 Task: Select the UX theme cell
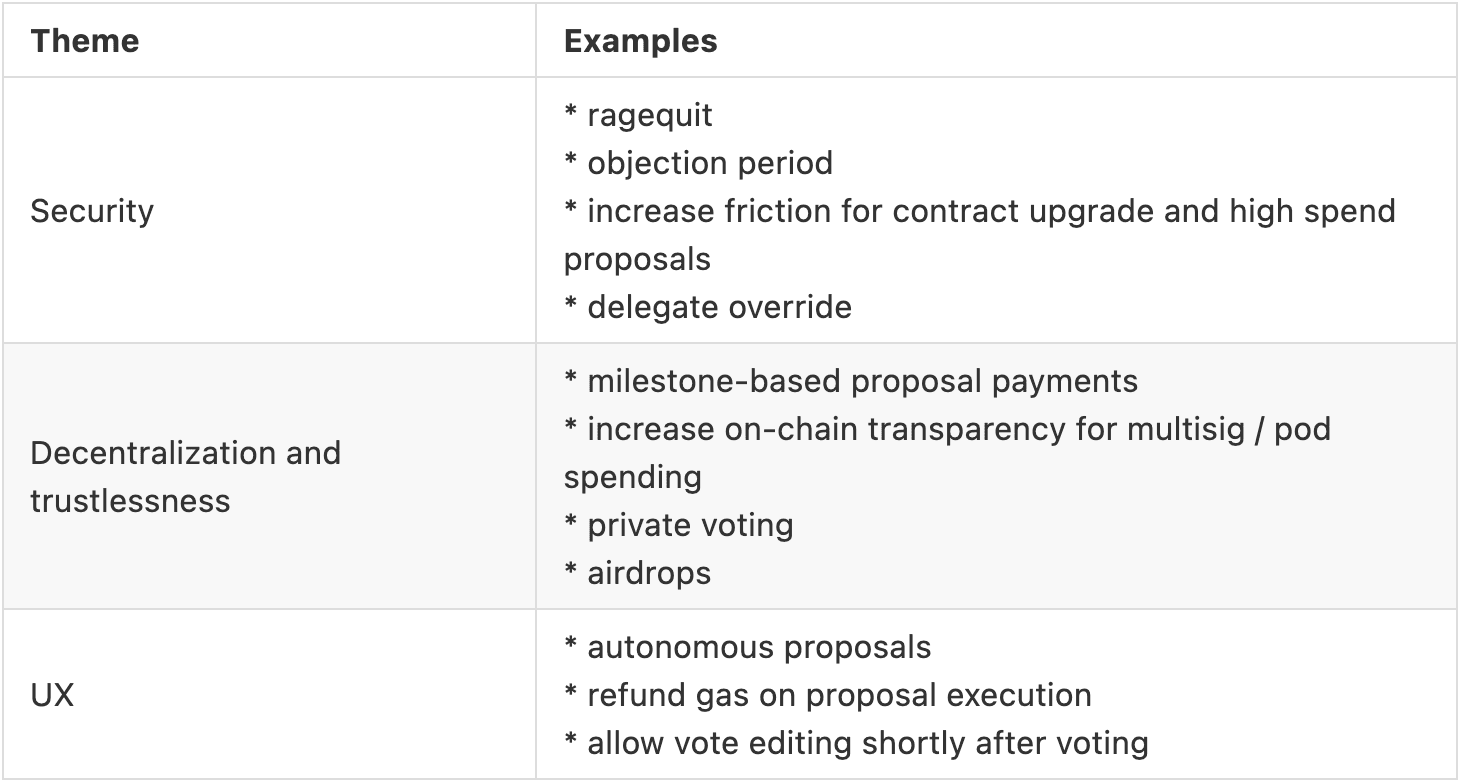point(52,695)
